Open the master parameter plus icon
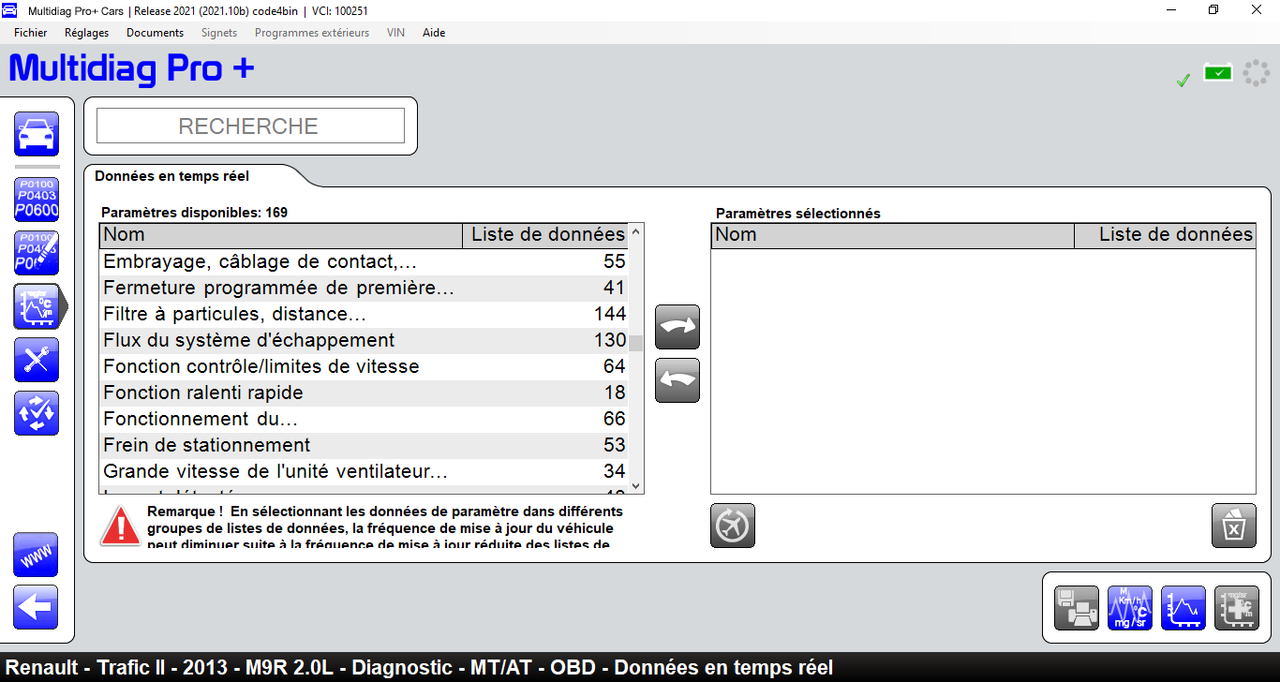The width and height of the screenshot is (1280, 682). (x=1236, y=607)
